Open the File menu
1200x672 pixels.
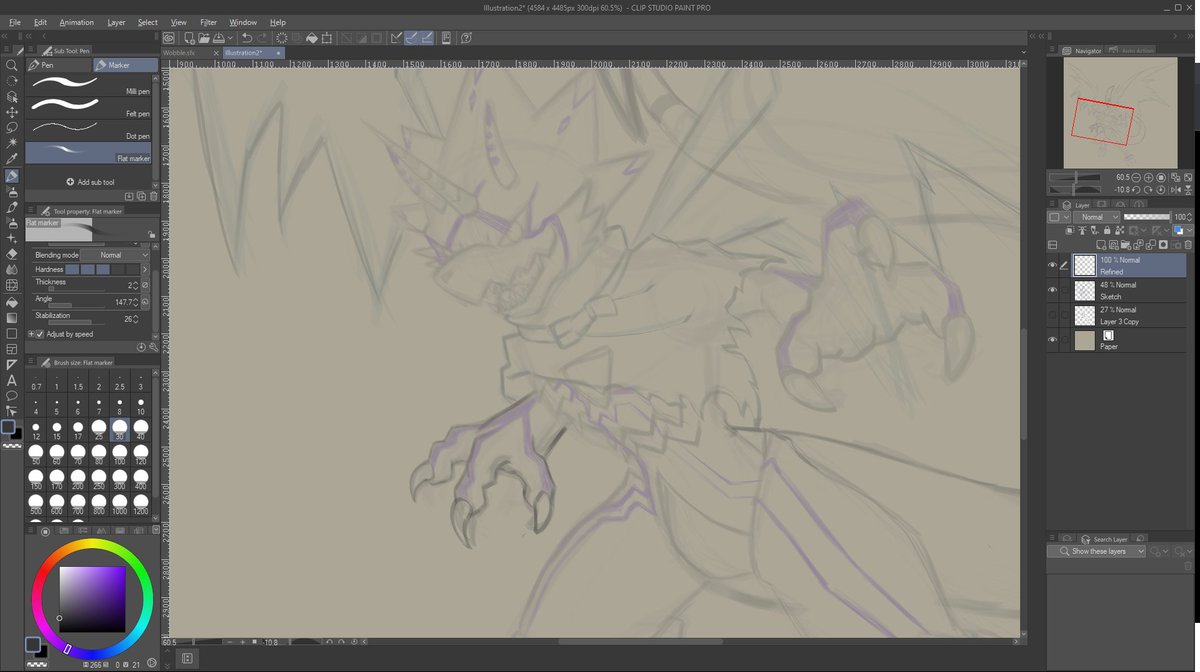click(15, 22)
